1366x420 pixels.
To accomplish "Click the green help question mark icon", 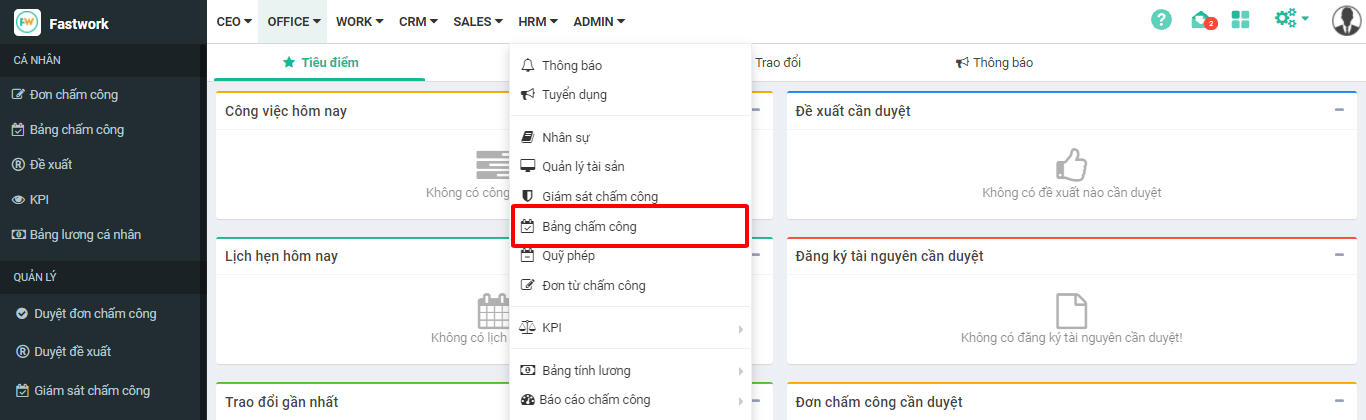I will click(x=1161, y=20).
